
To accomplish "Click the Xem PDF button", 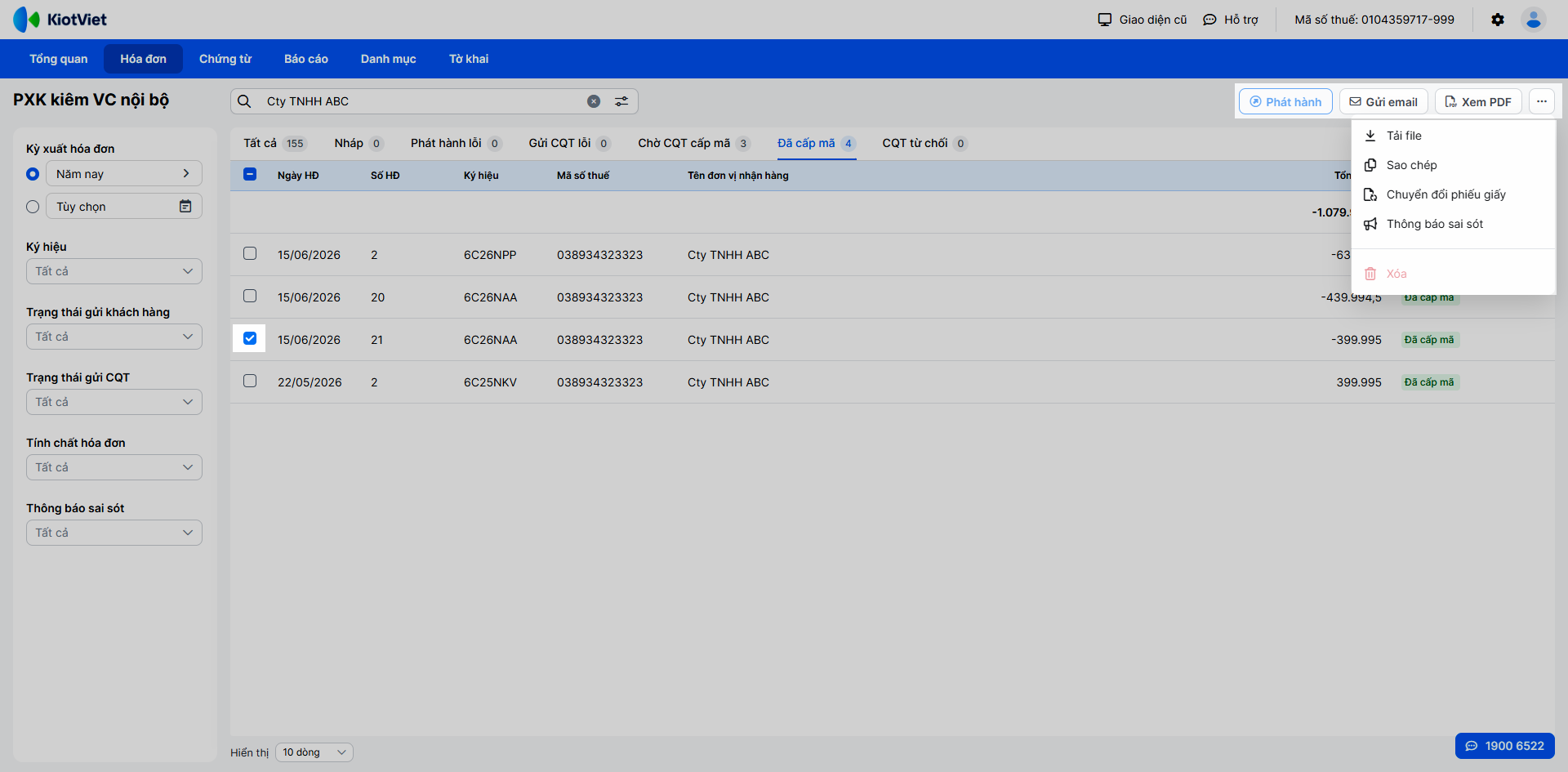I will click(x=1478, y=101).
